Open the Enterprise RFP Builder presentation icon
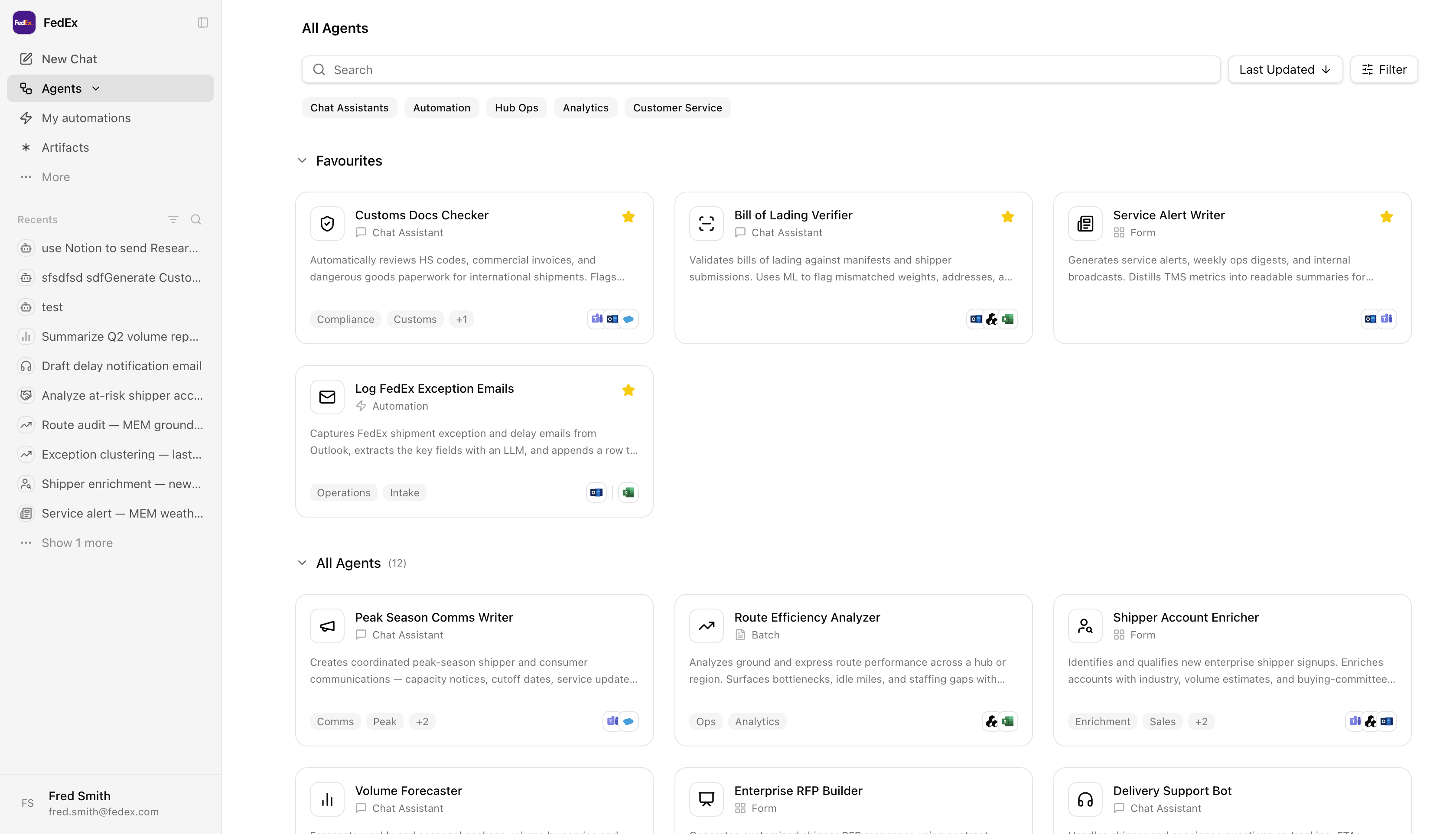The width and height of the screenshot is (1456, 834). 706,799
